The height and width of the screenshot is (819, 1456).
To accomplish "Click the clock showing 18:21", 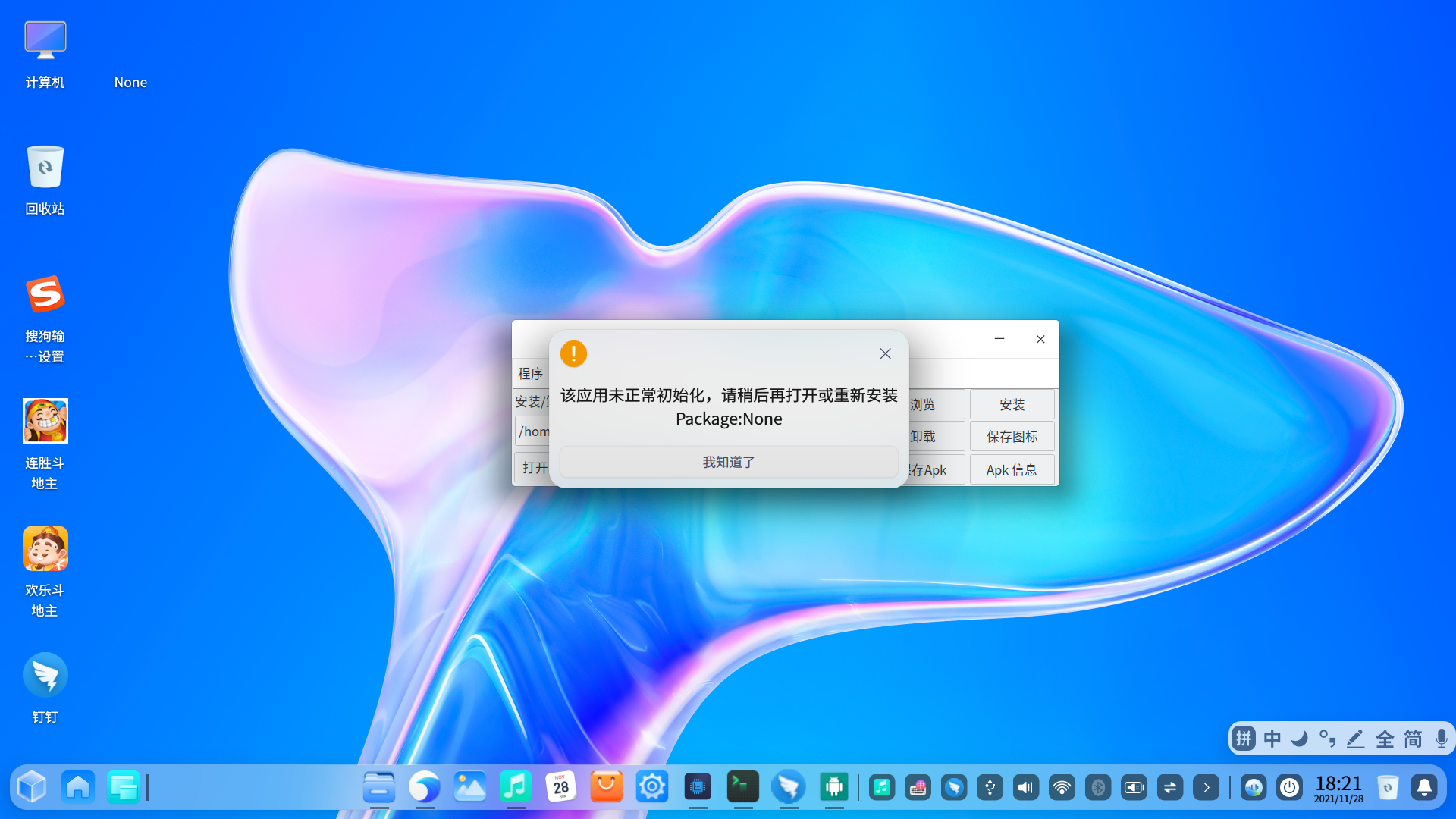I will pyautogui.click(x=1338, y=787).
